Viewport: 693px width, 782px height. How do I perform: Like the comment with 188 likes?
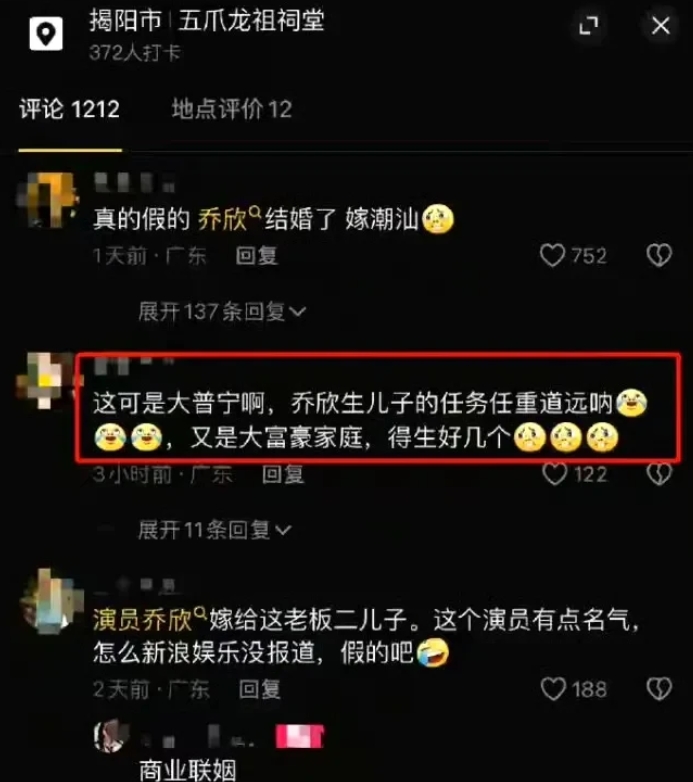click(553, 689)
